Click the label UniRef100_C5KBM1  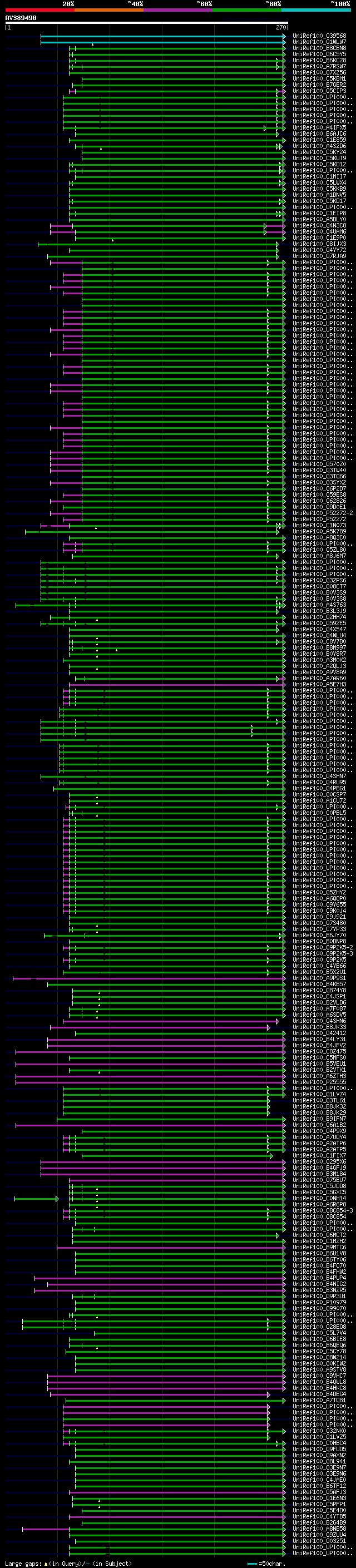tap(319, 78)
